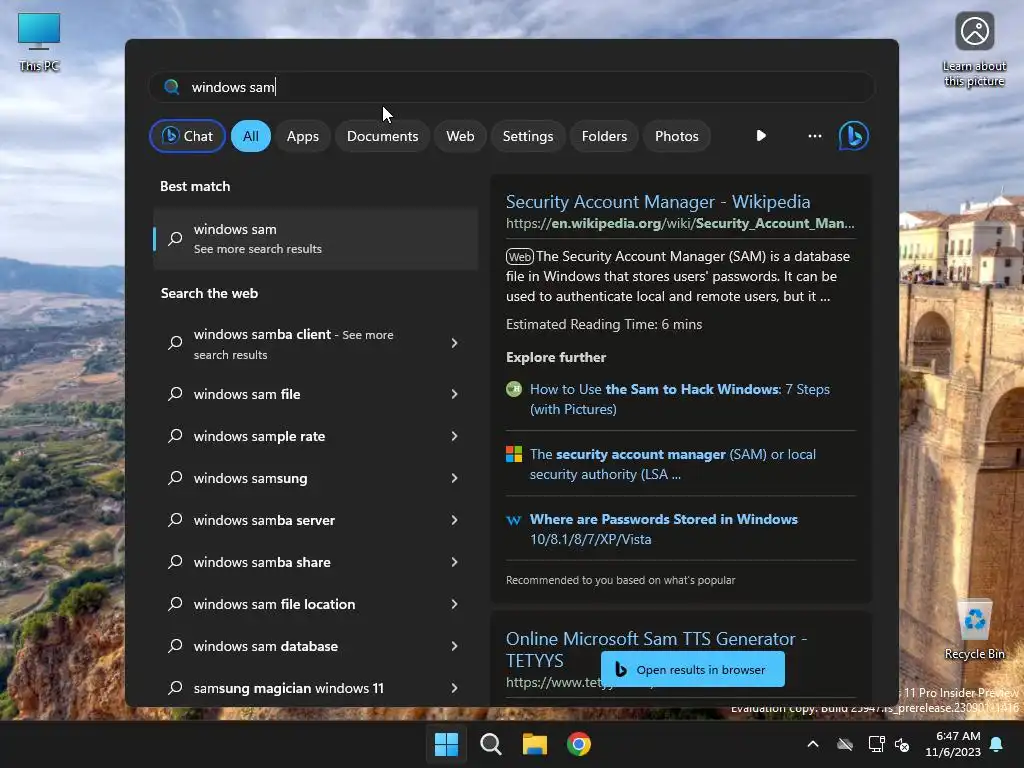
Task: Open Security Account Manager - Wikipedia link
Action: pos(658,202)
